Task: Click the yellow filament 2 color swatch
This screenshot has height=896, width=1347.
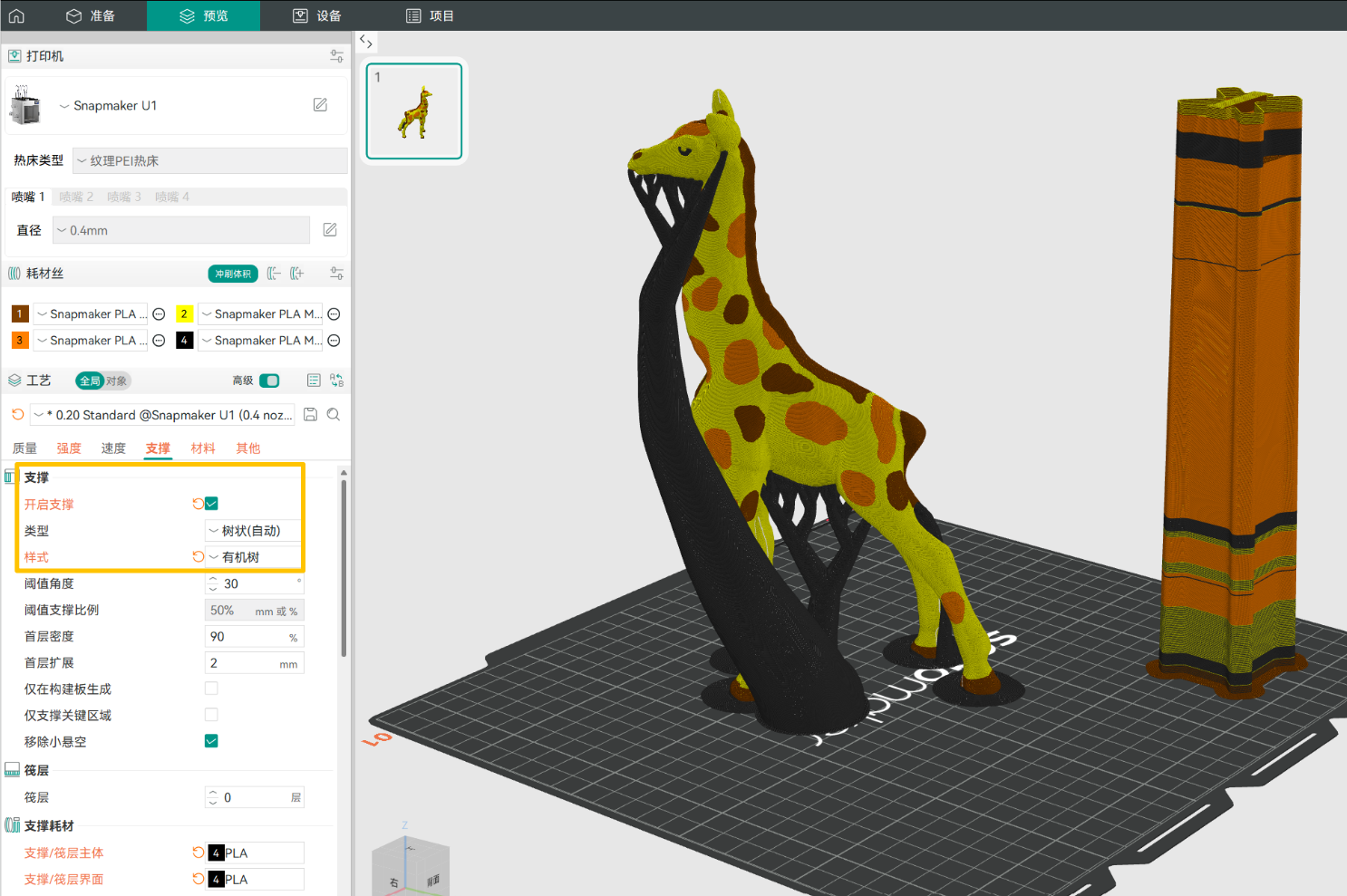Action: click(x=184, y=314)
